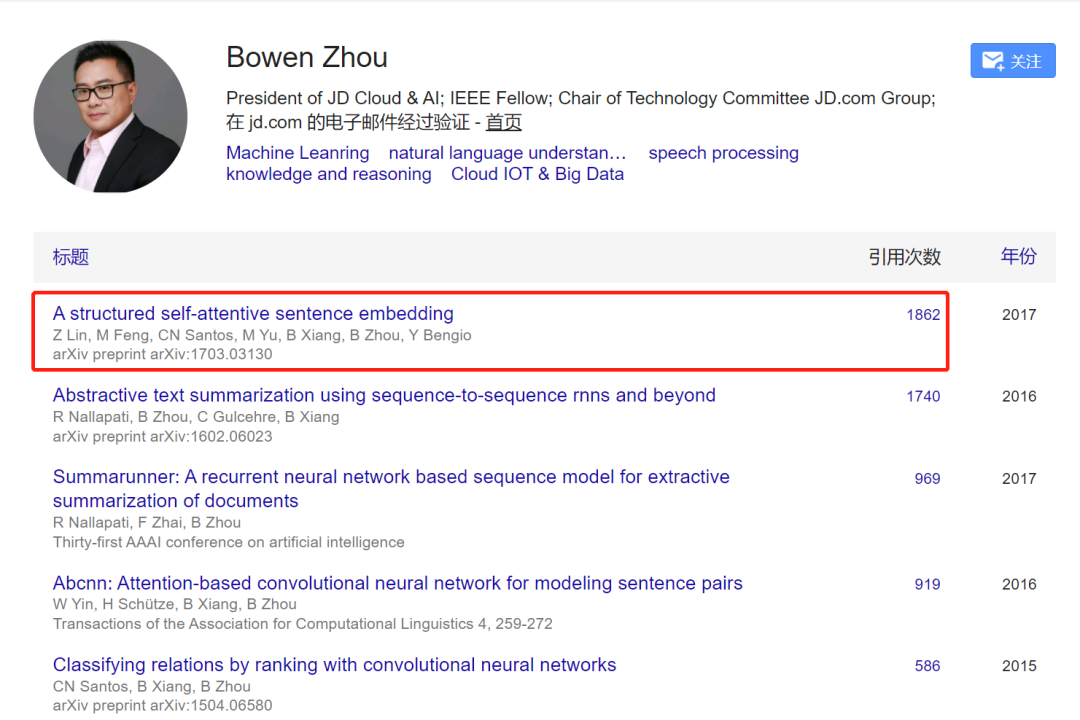1080x720 pixels.
Task: View the 1740 citing articles
Action: tap(923, 396)
